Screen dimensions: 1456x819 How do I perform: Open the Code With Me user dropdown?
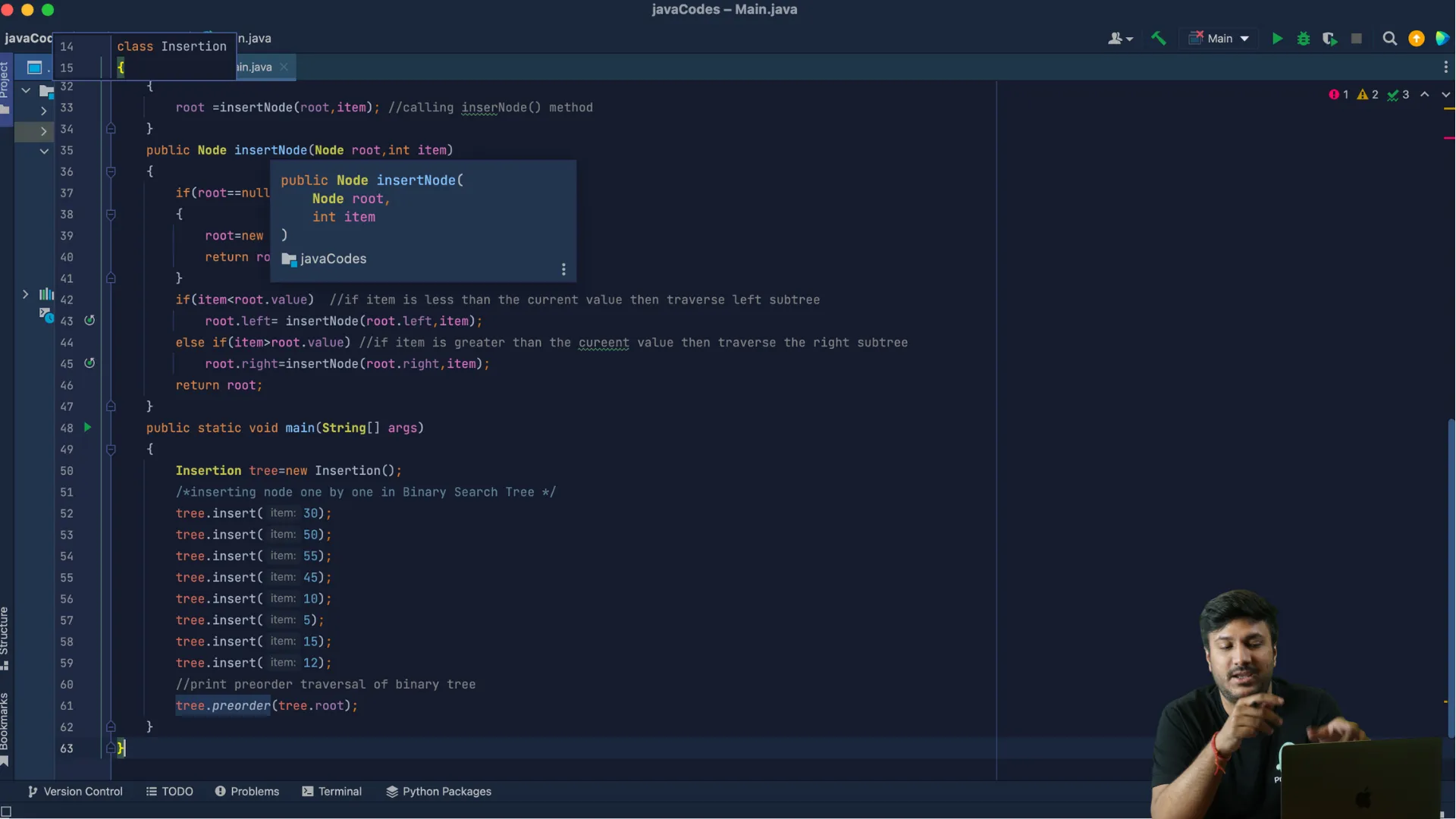(x=1120, y=39)
